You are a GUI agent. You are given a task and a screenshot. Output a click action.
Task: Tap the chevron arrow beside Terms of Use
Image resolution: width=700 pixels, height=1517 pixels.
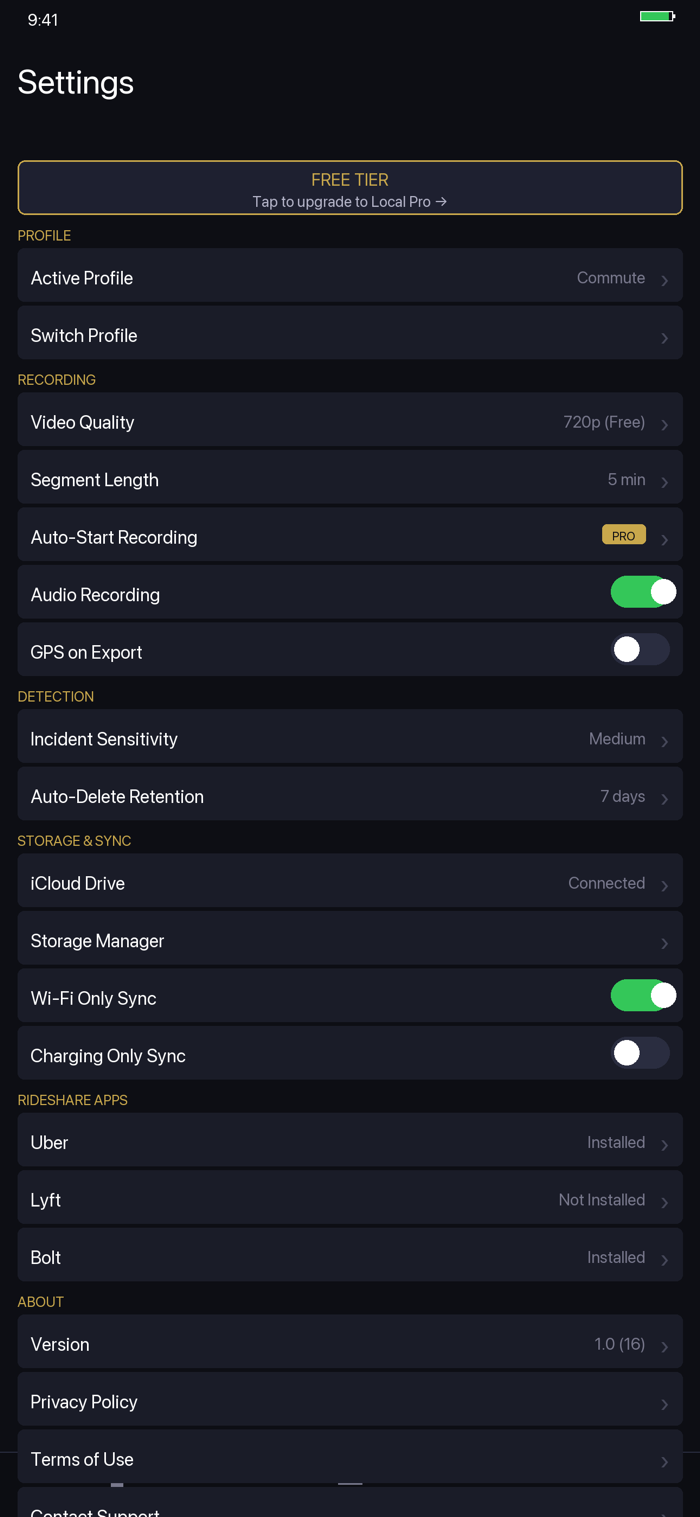click(x=664, y=1462)
